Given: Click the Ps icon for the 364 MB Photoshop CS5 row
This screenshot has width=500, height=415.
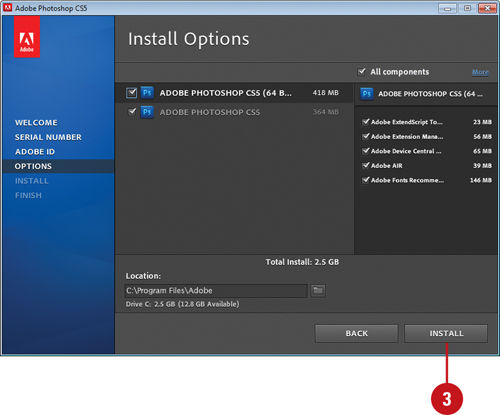Looking at the screenshot, I should click(x=147, y=112).
